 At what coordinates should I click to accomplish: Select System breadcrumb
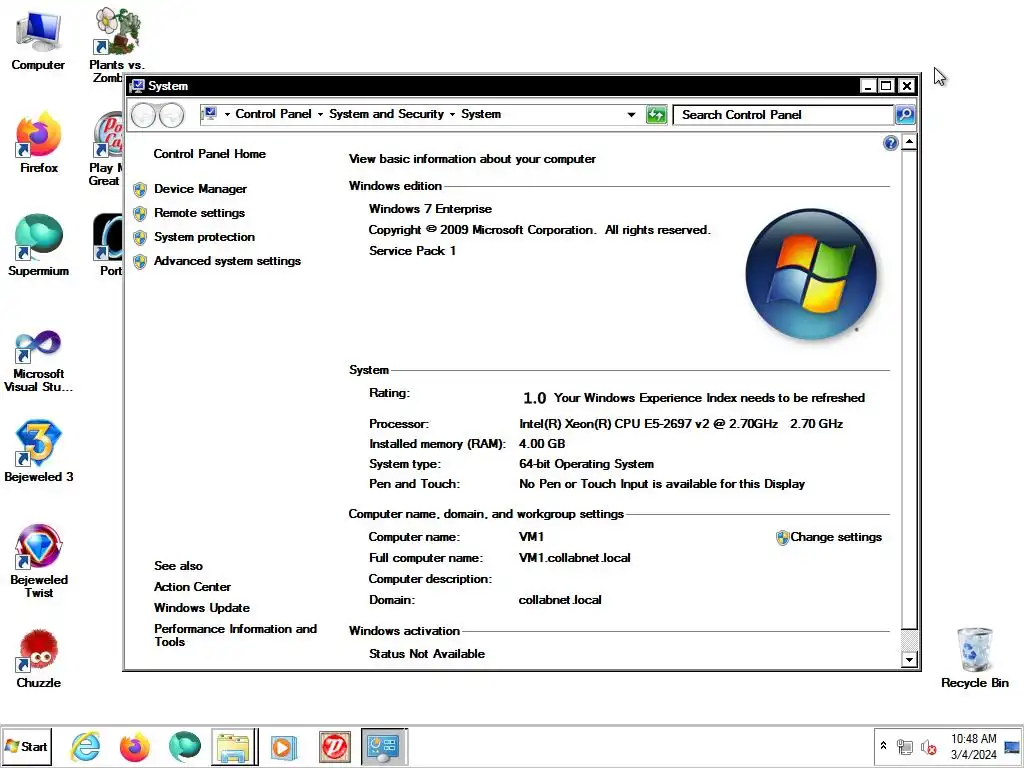tap(481, 114)
